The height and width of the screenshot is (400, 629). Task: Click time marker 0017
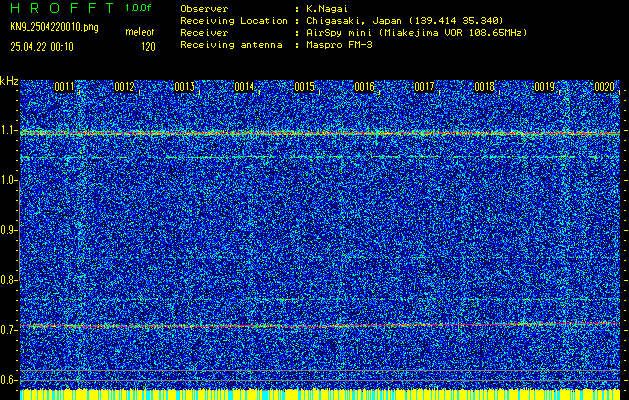(424, 87)
